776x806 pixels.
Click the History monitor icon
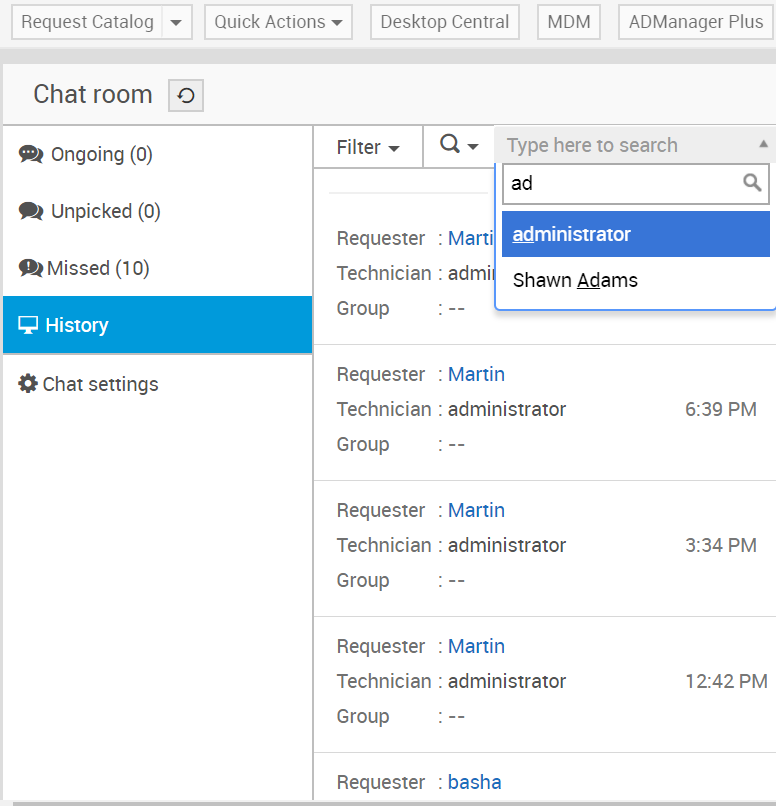(x=28, y=326)
